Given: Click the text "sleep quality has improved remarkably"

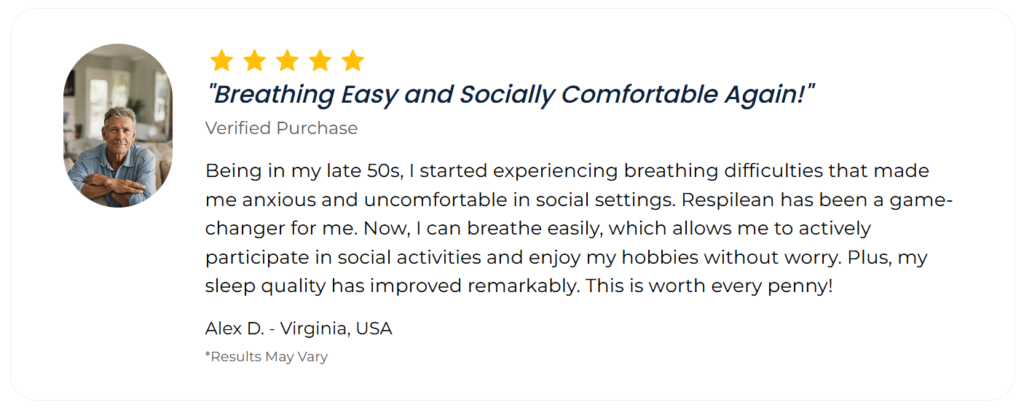Looking at the screenshot, I should coord(391,287).
